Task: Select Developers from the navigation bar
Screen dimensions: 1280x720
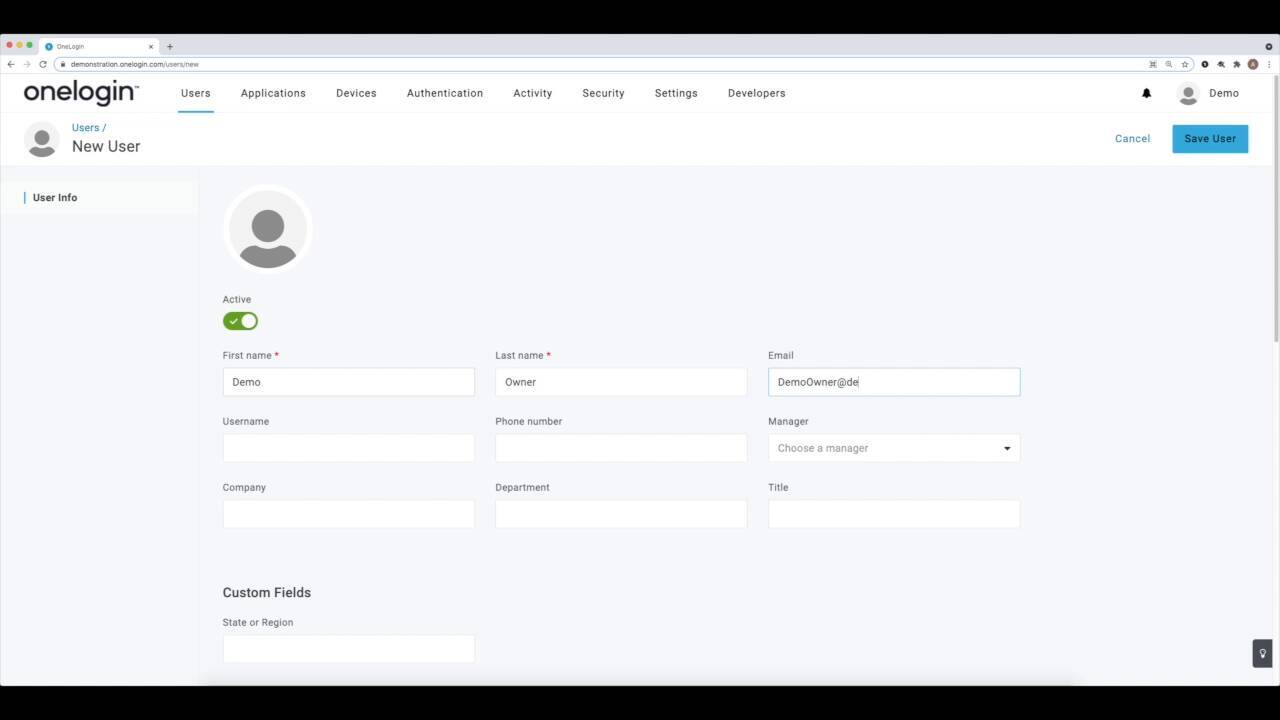Action: pos(756,93)
